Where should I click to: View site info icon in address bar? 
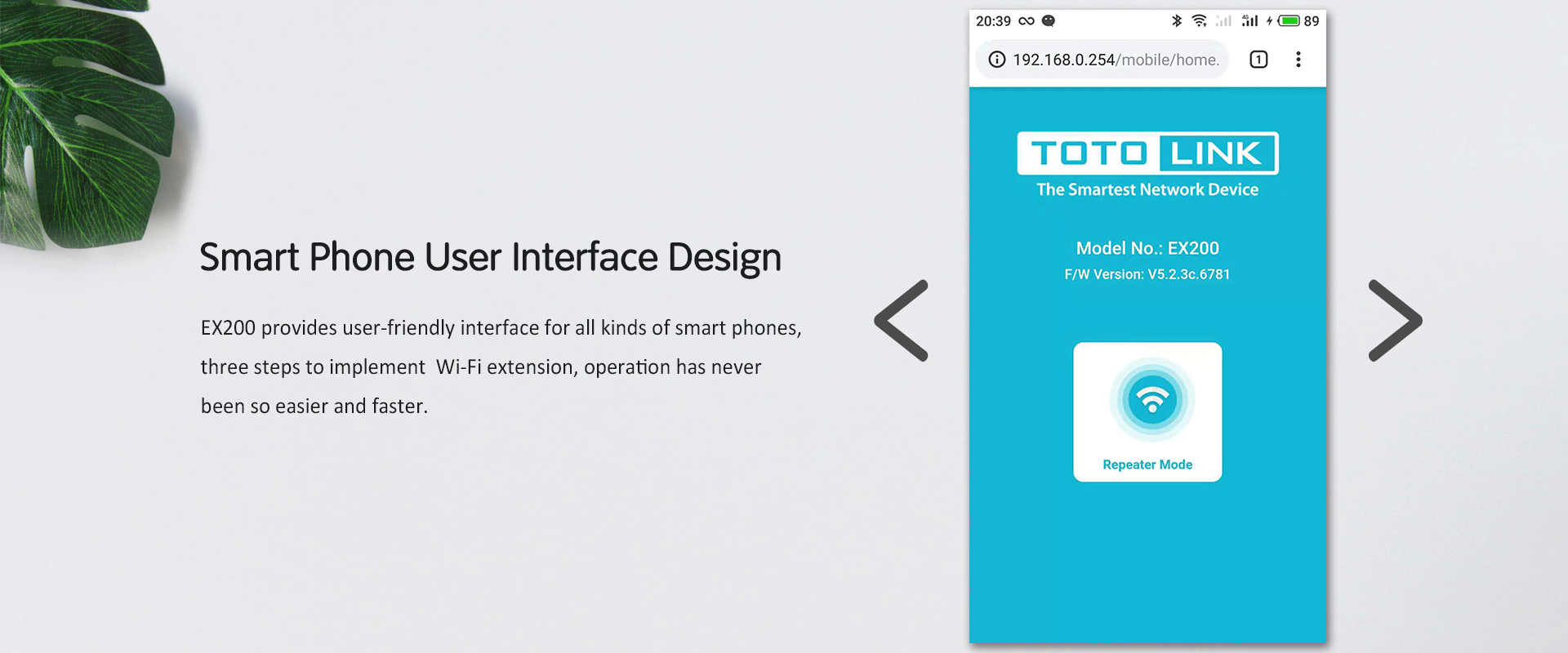coord(997,60)
